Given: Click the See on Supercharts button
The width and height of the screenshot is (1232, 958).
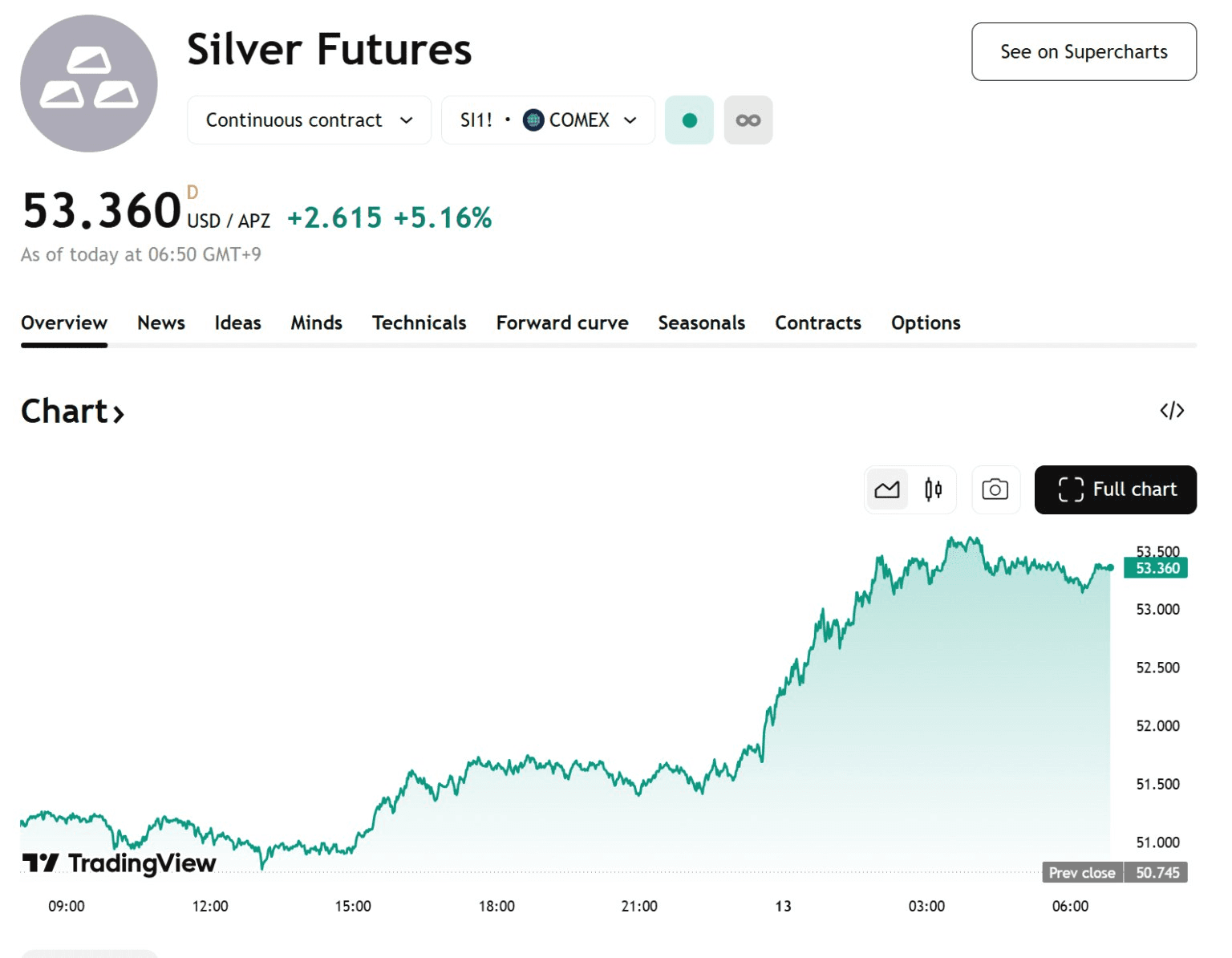Looking at the screenshot, I should click(1084, 52).
